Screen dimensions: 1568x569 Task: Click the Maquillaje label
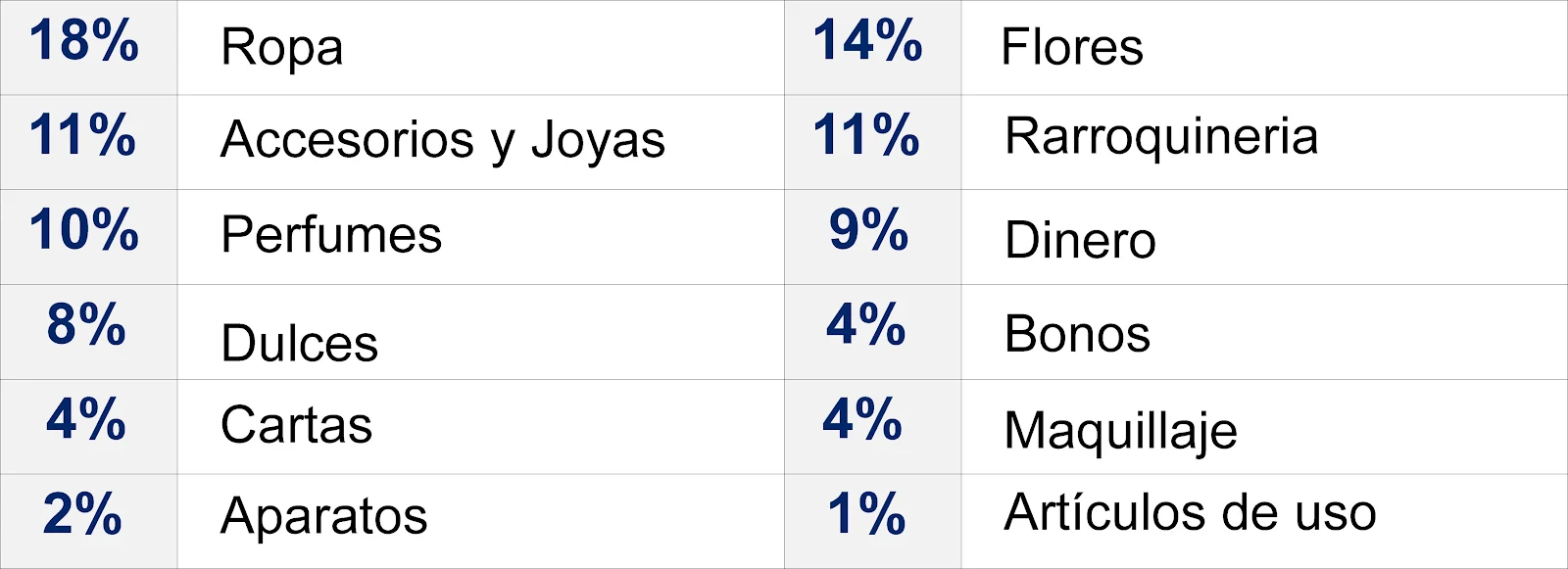coord(1121,431)
